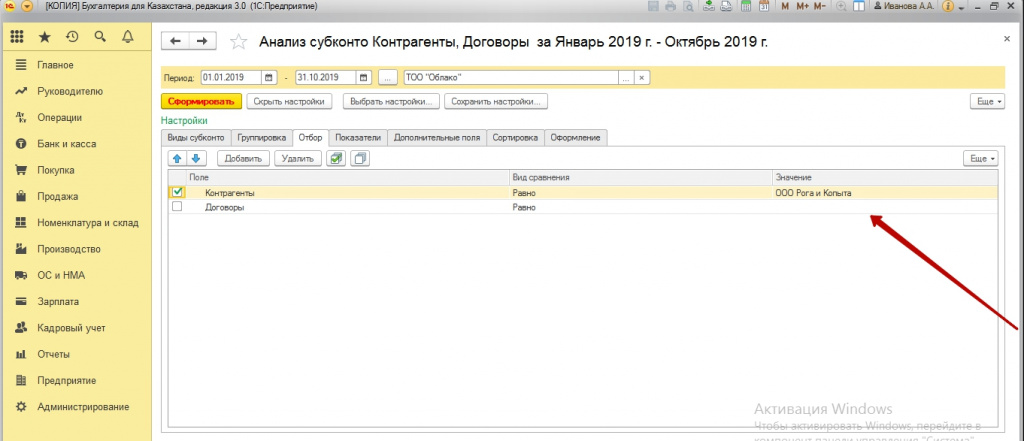Uncheck the Контрагенты filter checkbox
1024x441 pixels.
[x=177, y=192]
